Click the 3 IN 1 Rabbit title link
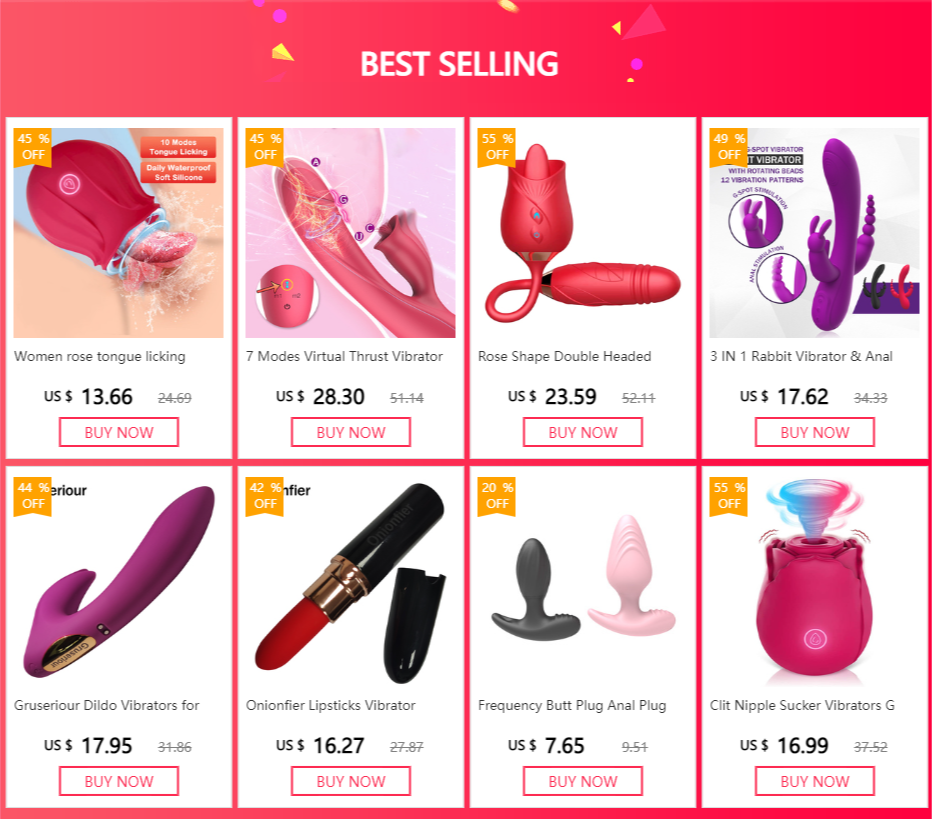 [801, 357]
